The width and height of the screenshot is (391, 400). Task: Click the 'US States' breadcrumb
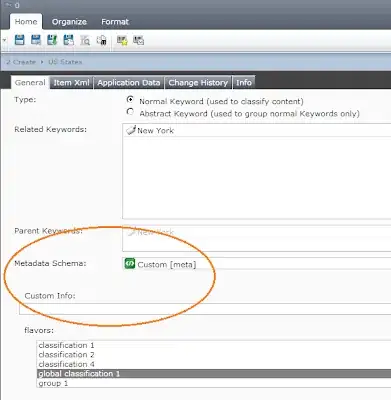(65, 62)
